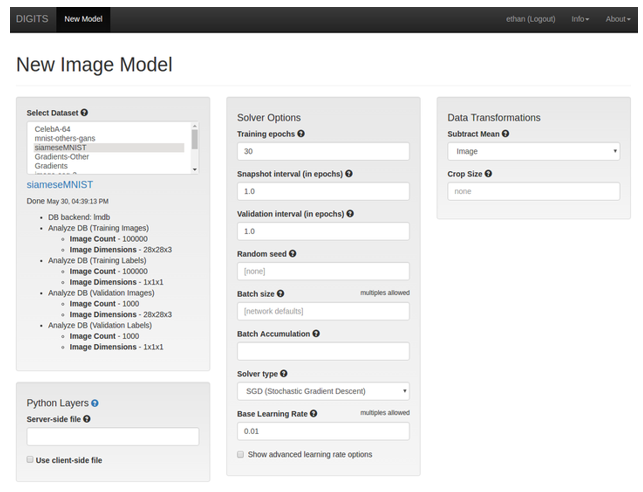Click help icon beside Snapshot interval

pos(348,173)
